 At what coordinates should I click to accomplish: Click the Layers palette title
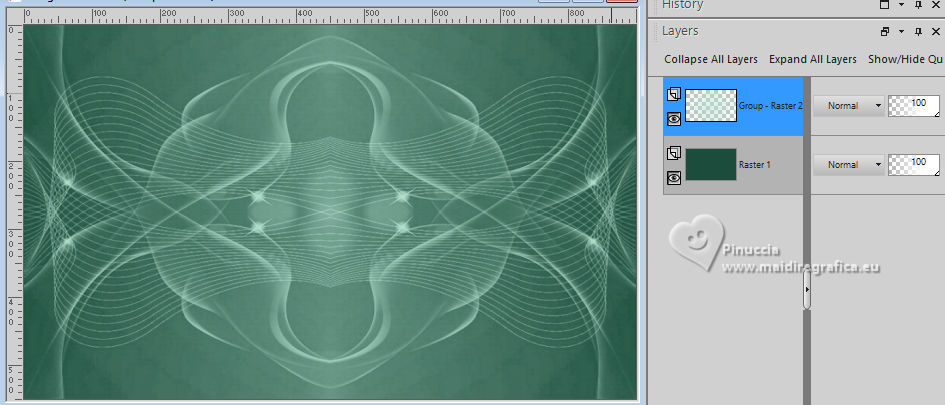[680, 31]
